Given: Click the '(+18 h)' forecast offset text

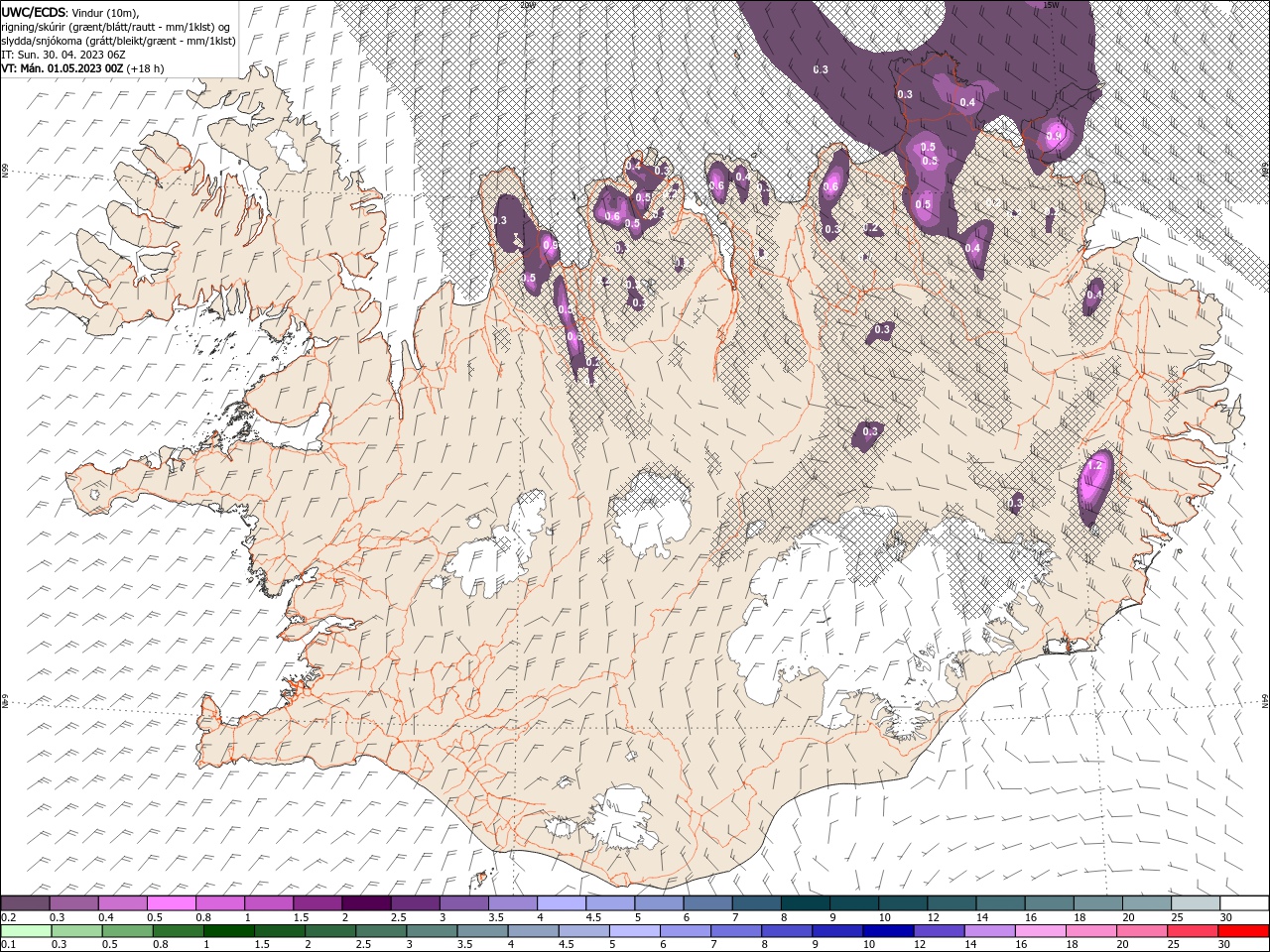Looking at the screenshot, I should coord(145,68).
